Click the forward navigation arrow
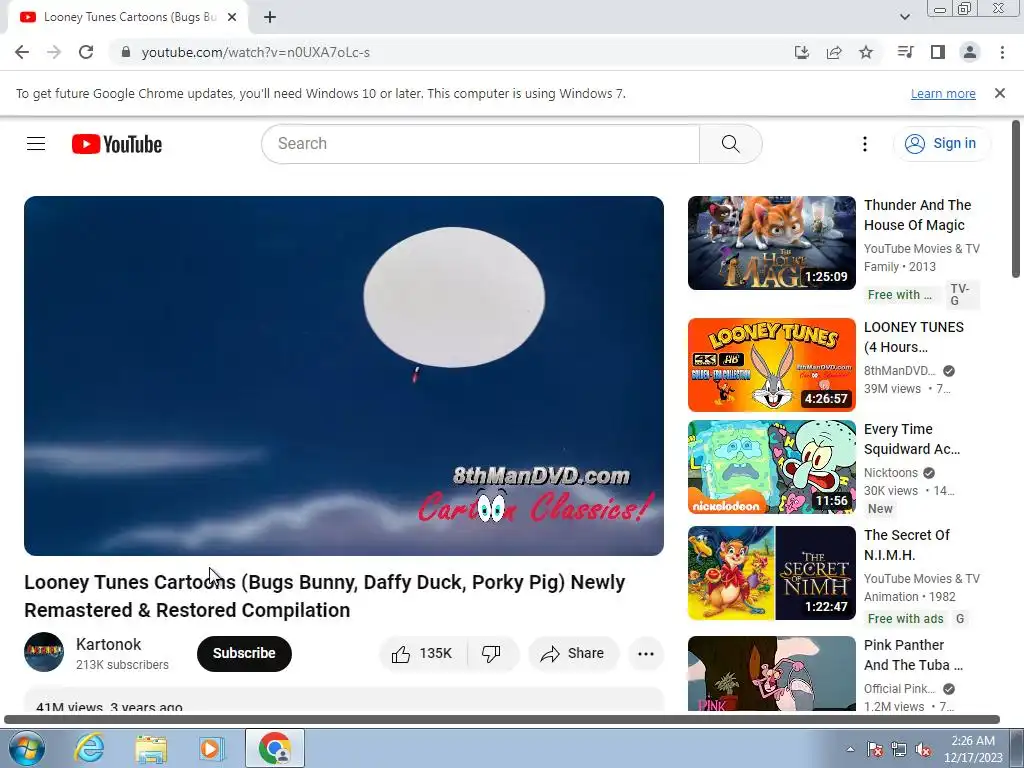 pyautogui.click(x=54, y=52)
